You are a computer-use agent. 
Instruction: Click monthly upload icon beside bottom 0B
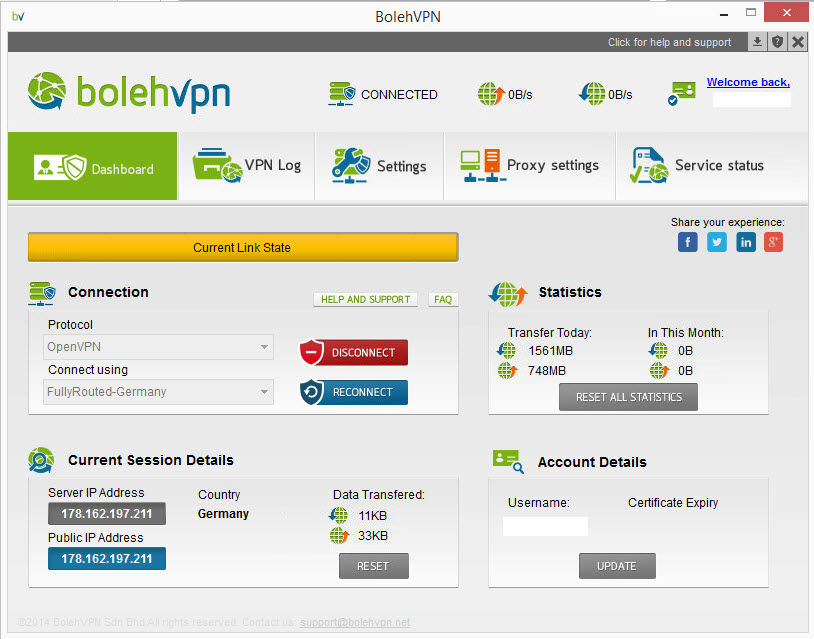[659, 371]
